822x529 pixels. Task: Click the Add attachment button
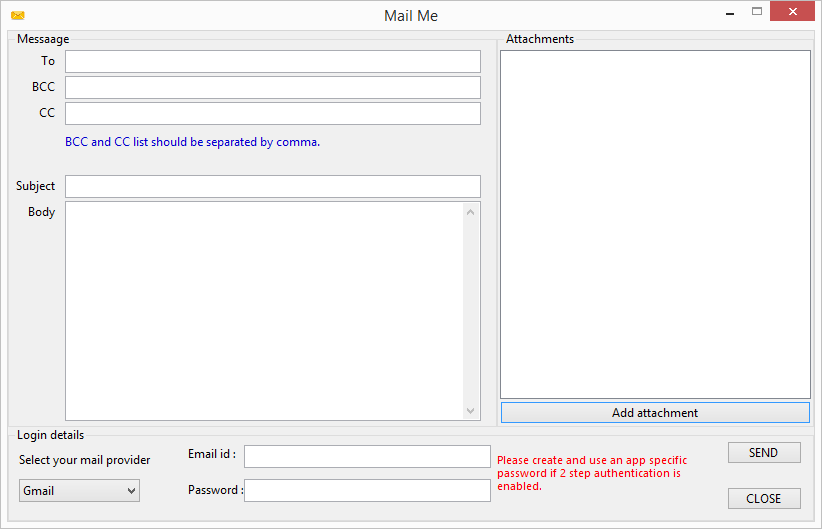point(655,413)
